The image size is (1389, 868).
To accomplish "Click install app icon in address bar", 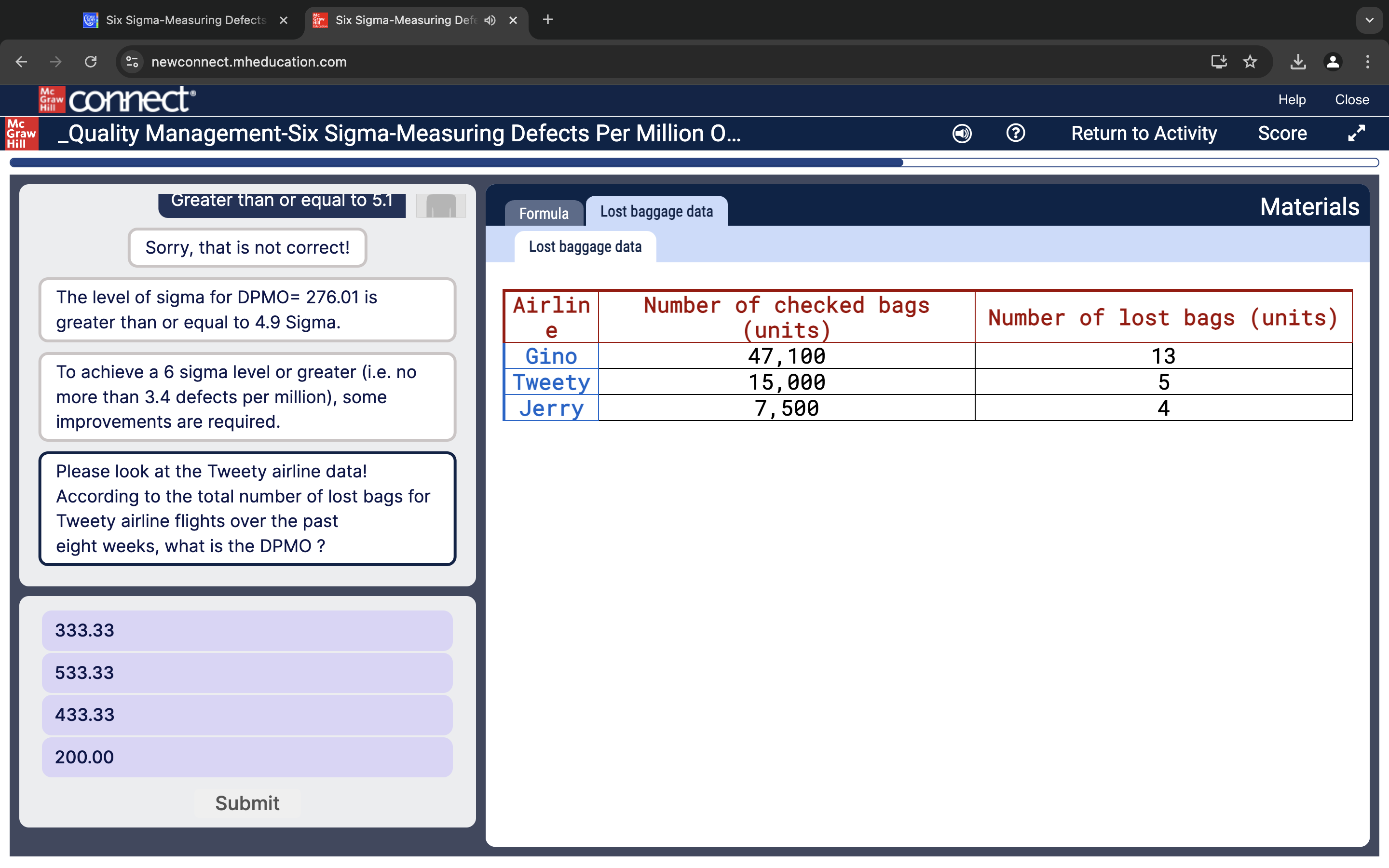I will click(x=1219, y=61).
